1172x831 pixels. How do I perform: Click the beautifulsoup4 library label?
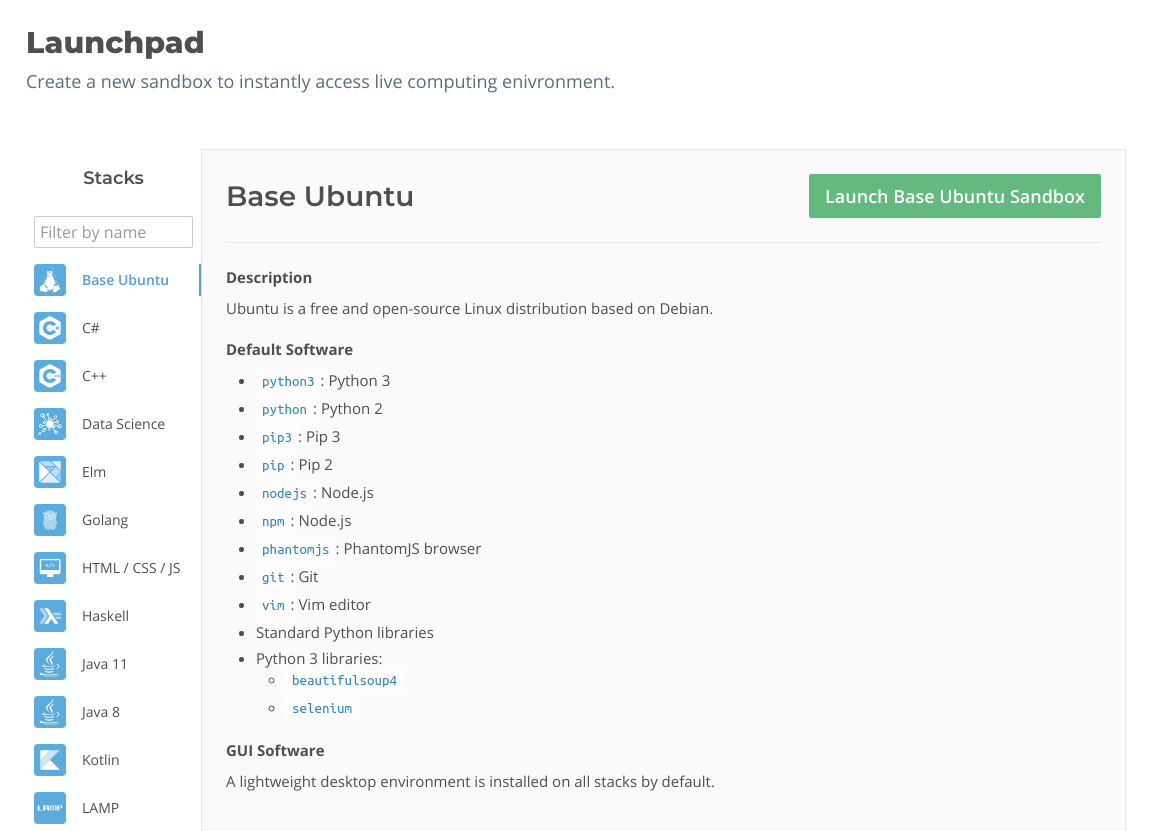(344, 681)
